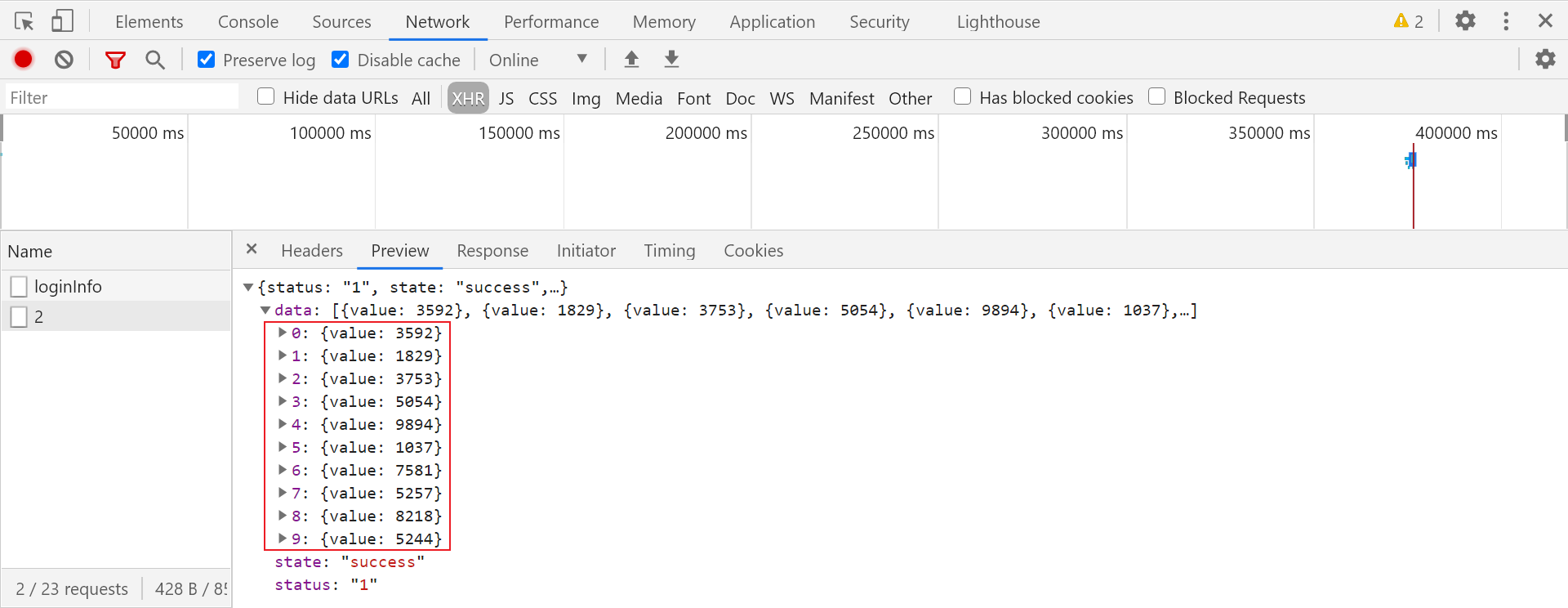
Task: Filter requests by Manifest type
Action: point(842,98)
